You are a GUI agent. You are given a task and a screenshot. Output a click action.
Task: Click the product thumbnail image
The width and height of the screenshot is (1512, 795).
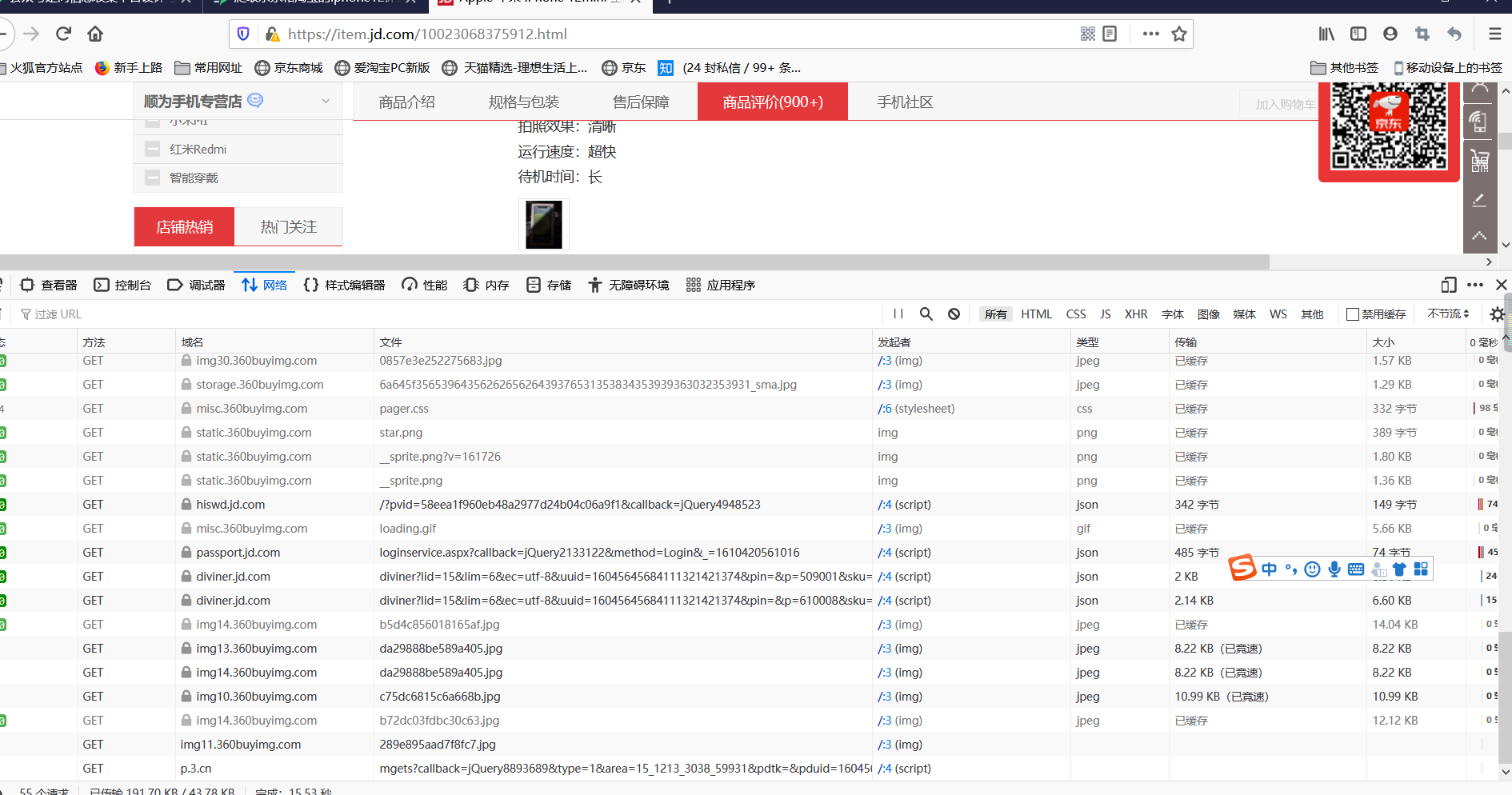point(544,225)
